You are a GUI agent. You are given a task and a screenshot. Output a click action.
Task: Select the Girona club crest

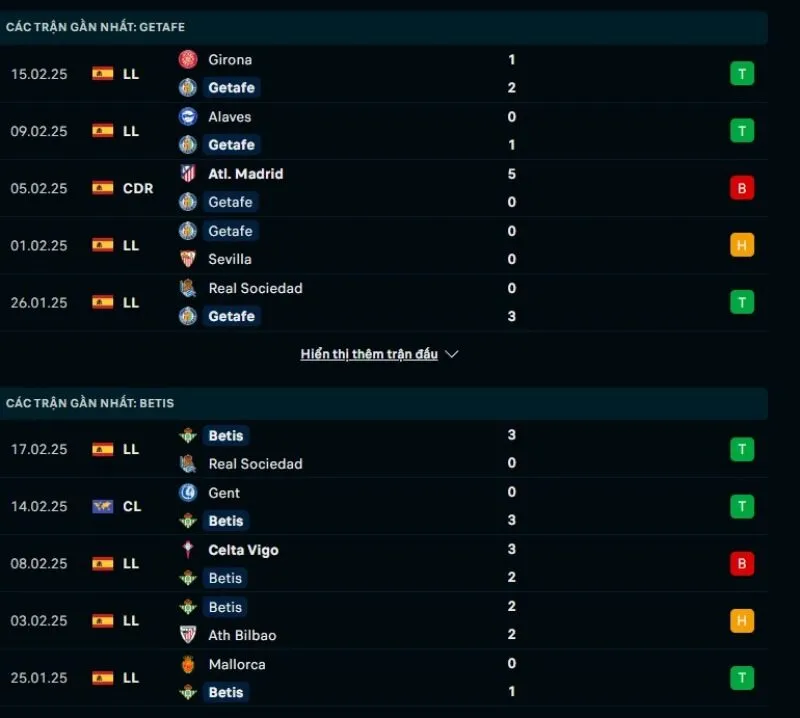pyautogui.click(x=187, y=59)
